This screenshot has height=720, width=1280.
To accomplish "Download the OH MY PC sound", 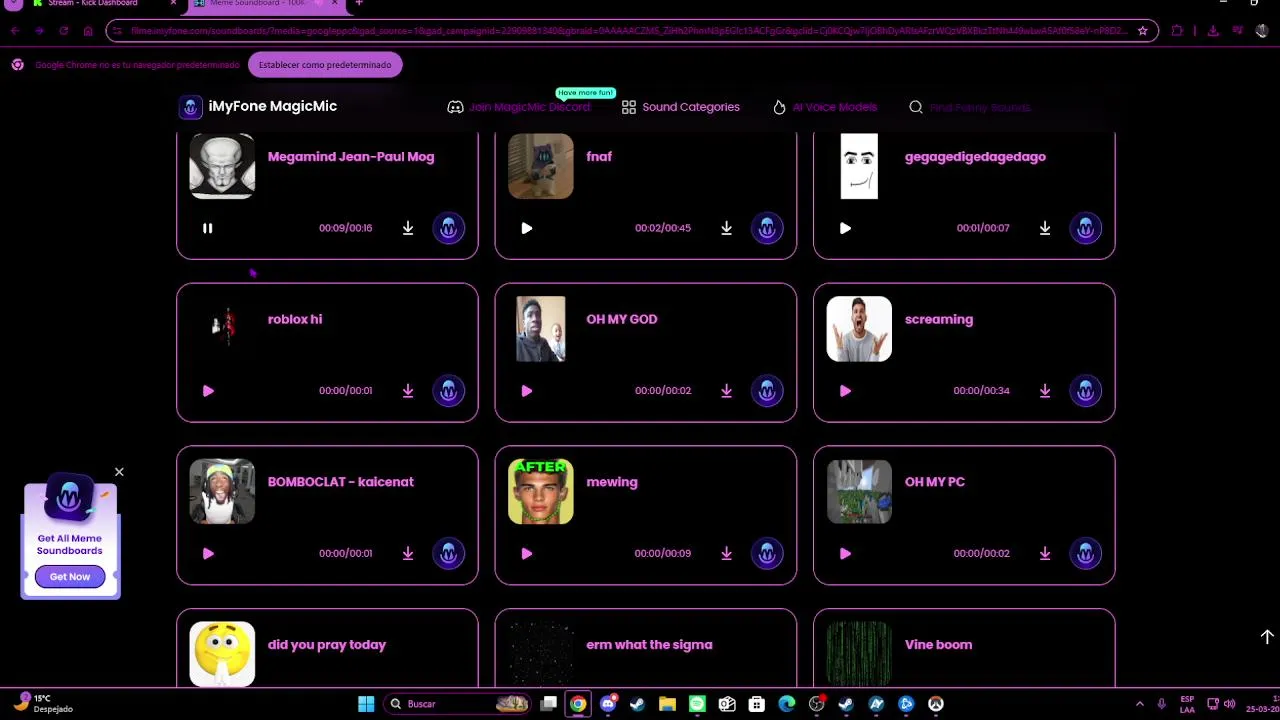I will [x=1045, y=553].
